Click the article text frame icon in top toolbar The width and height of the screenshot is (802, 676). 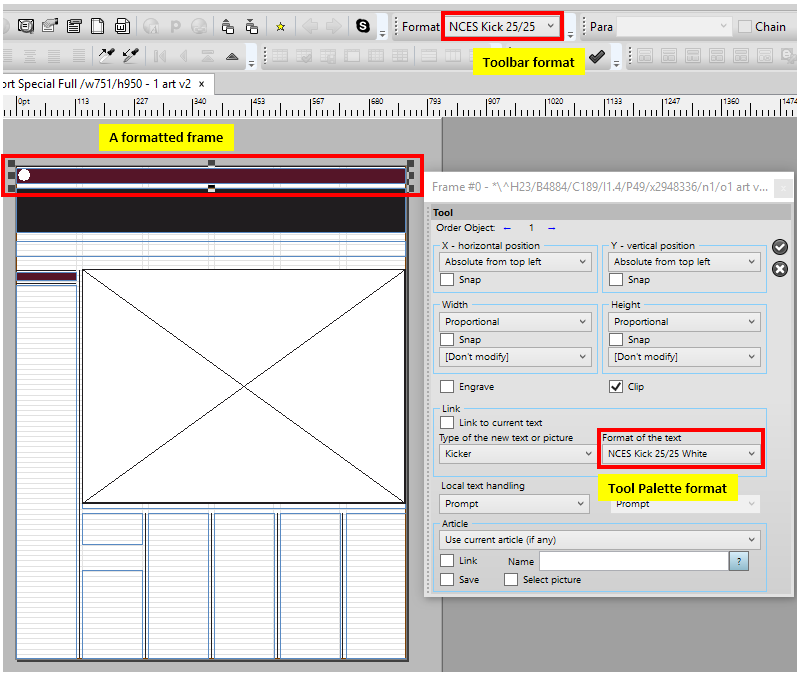pyautogui.click(x=26, y=26)
